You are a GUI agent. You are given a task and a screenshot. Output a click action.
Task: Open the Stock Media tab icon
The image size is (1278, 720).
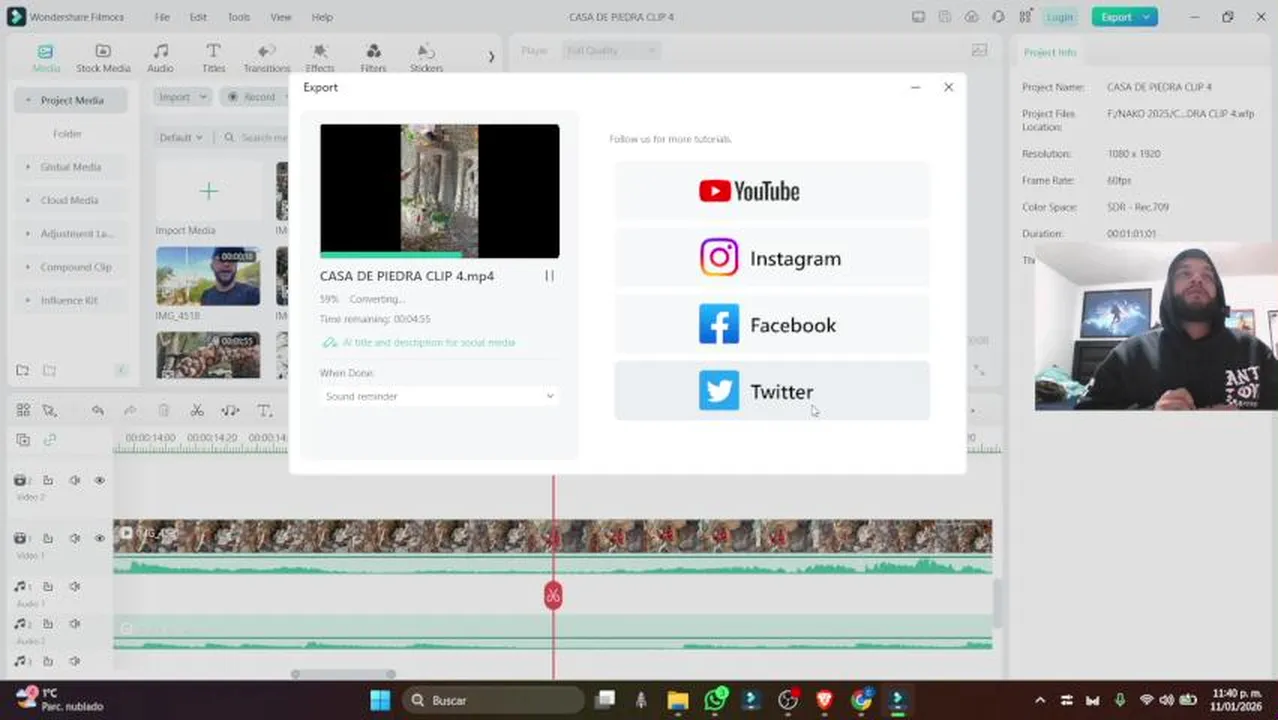click(103, 51)
